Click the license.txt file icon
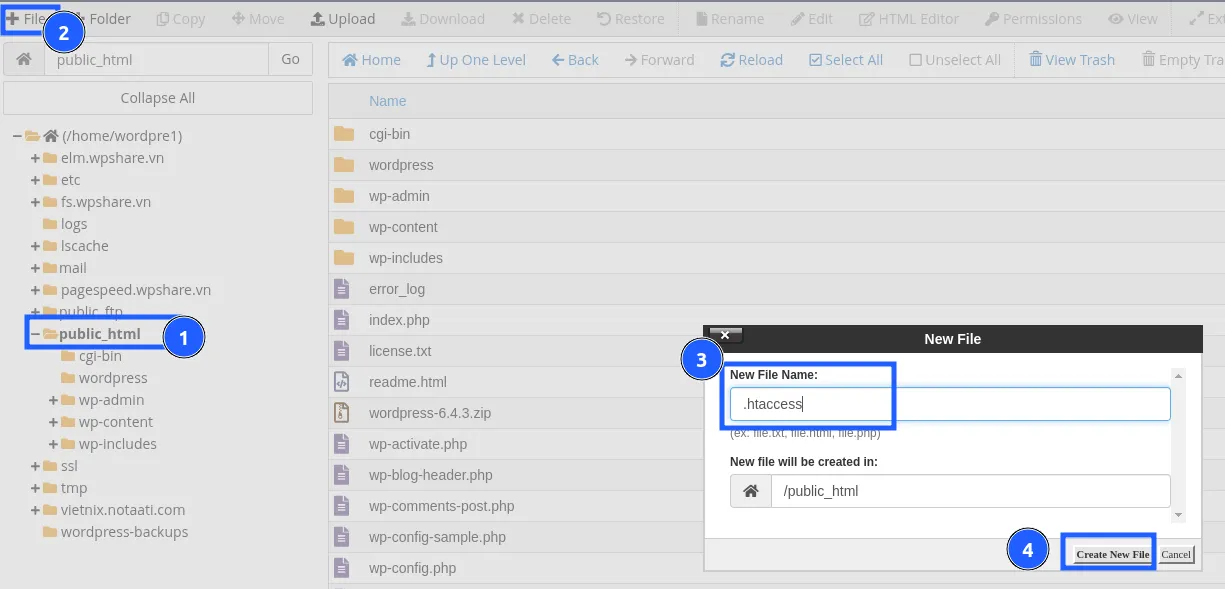1225x589 pixels. pyautogui.click(x=342, y=351)
